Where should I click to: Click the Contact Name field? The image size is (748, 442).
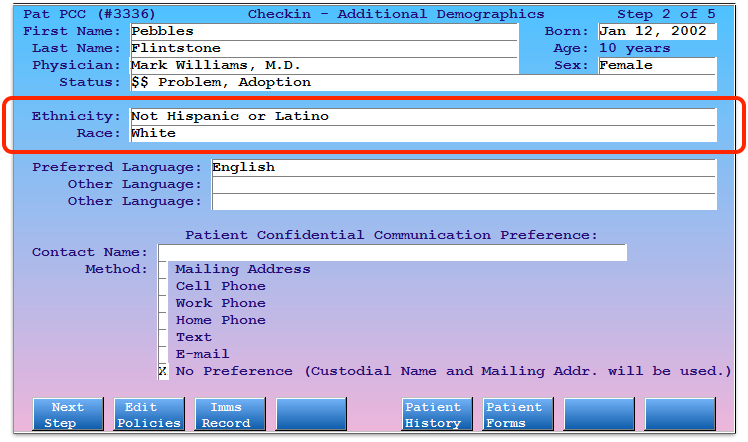pos(393,252)
